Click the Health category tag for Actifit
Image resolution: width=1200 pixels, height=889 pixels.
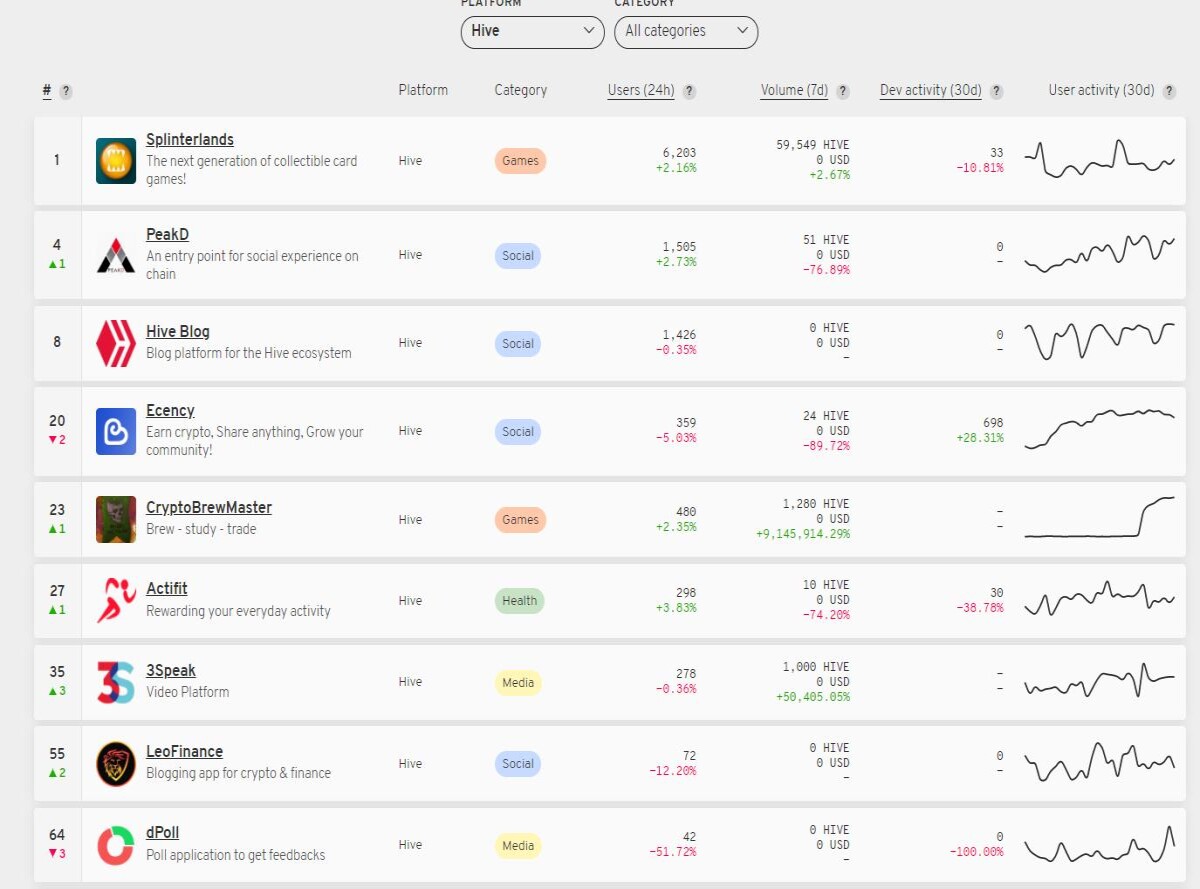(520, 601)
